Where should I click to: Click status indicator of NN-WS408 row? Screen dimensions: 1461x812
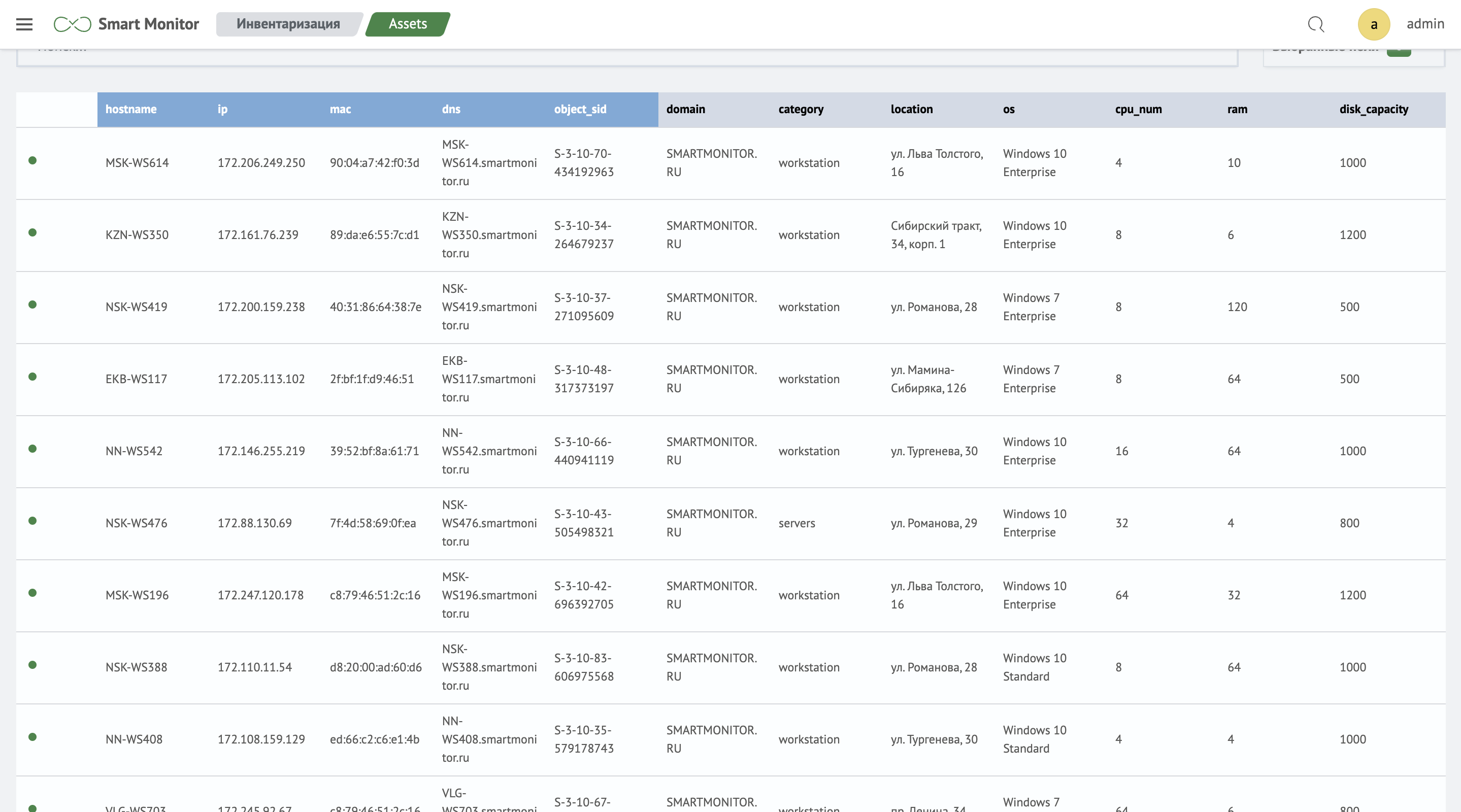pyautogui.click(x=32, y=736)
